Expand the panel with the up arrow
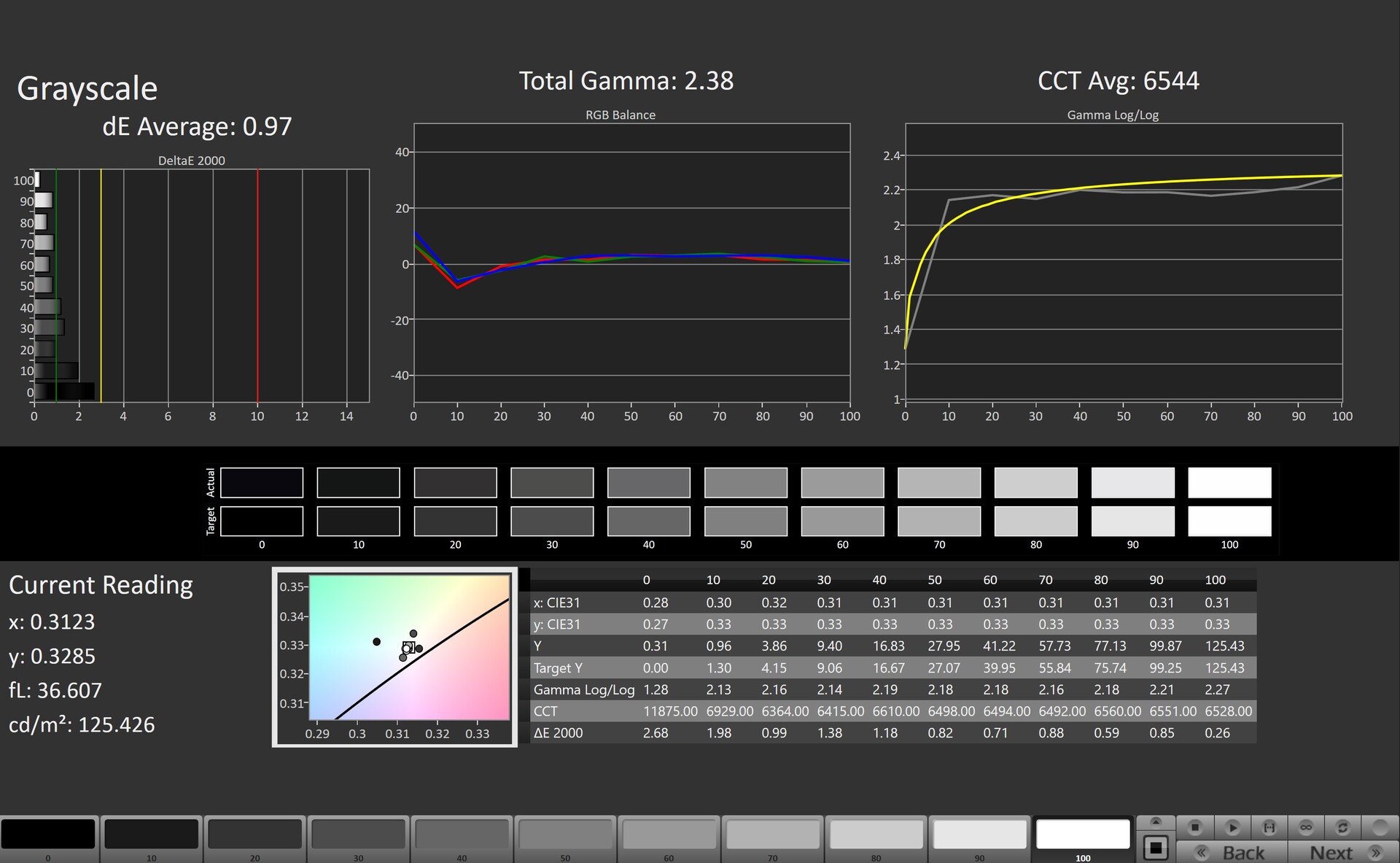Screen dimensions: 1400x863 point(1156,822)
